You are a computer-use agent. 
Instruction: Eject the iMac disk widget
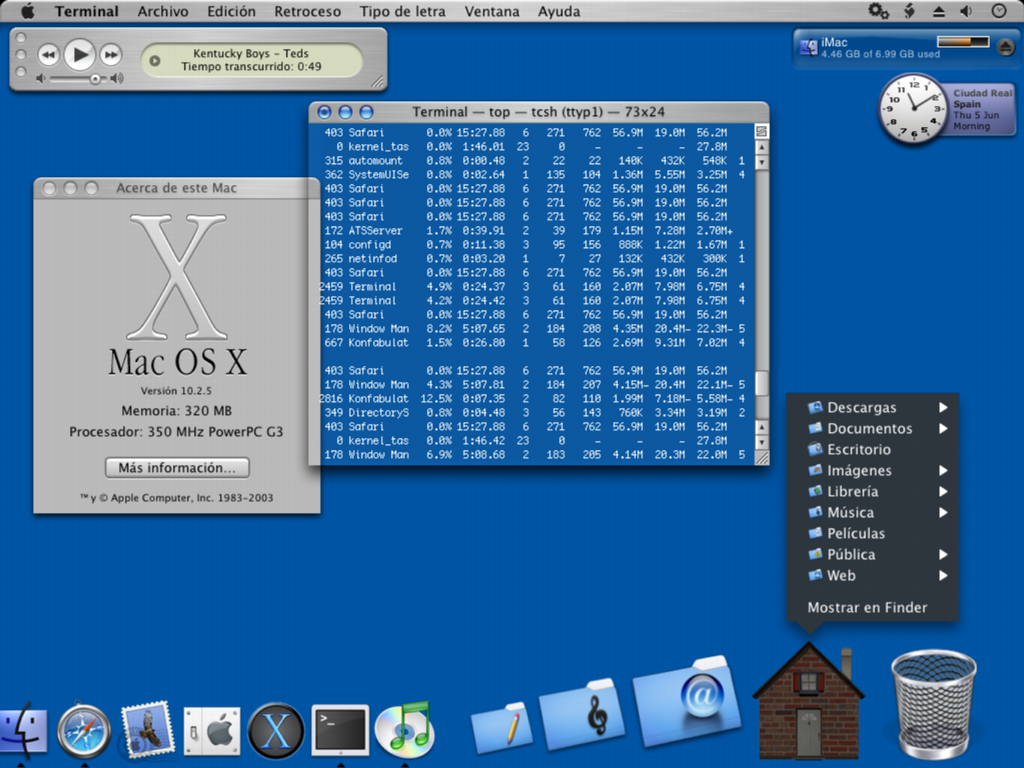[1006, 46]
